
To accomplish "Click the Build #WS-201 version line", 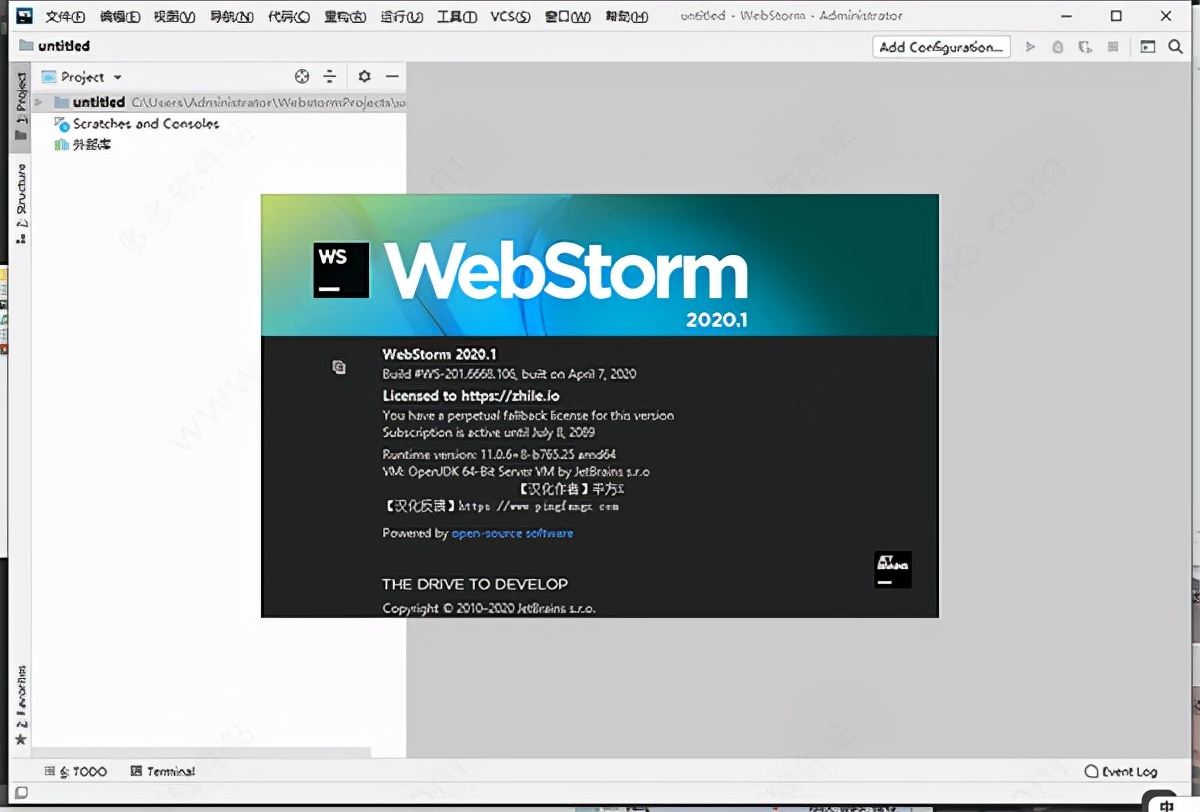I will click(x=509, y=374).
